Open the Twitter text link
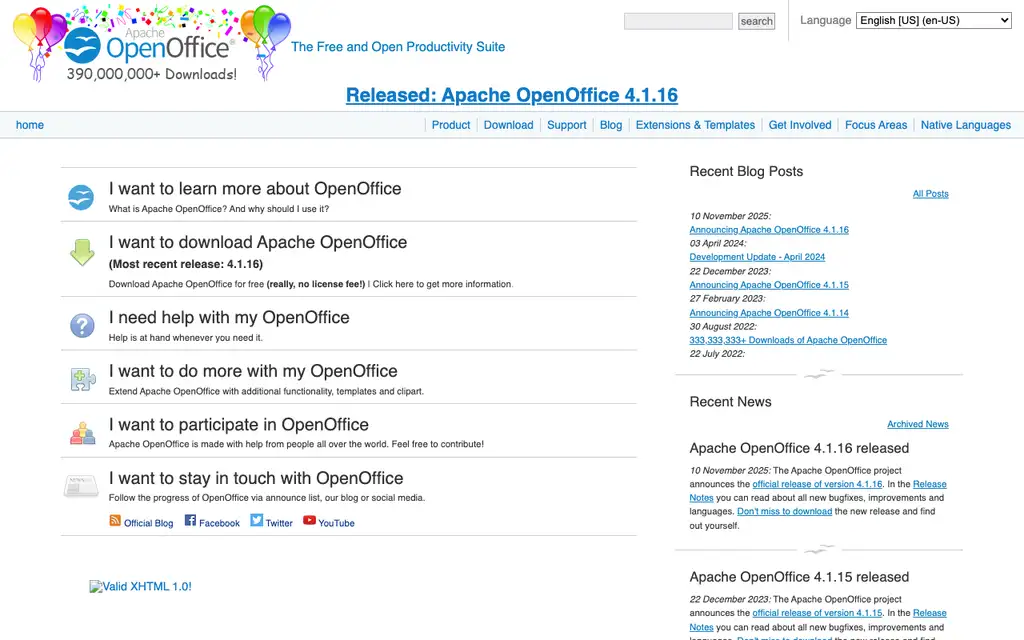This screenshot has width=1024, height=640. (279, 523)
